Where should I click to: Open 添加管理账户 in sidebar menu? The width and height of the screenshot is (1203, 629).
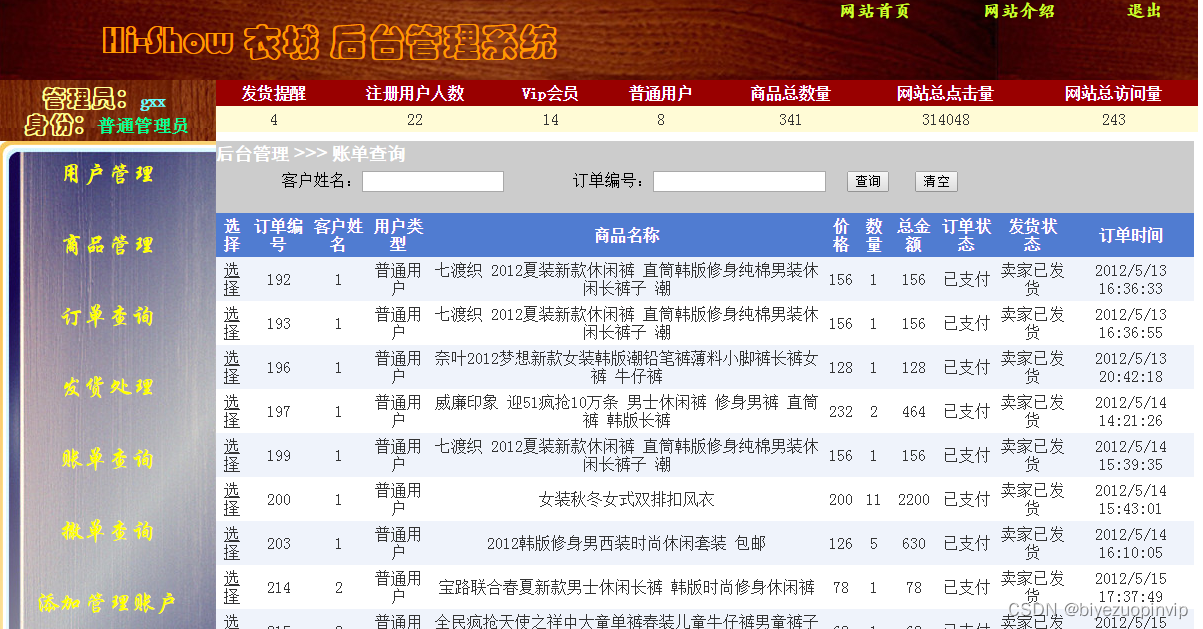tap(107, 603)
